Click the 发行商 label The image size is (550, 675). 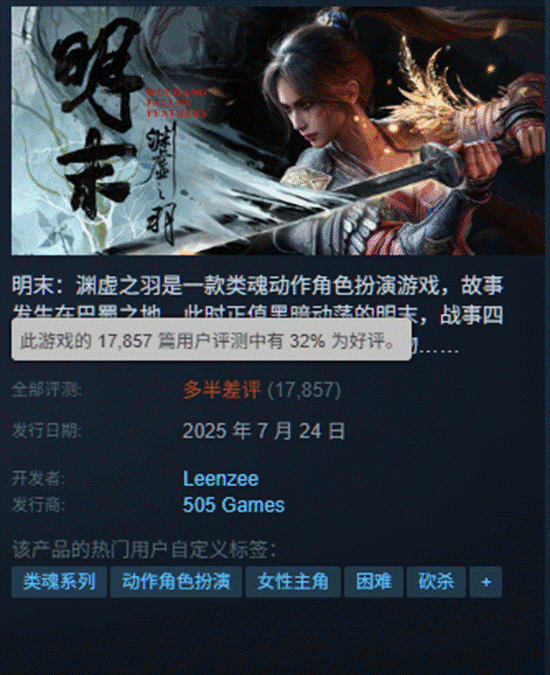coord(39,505)
